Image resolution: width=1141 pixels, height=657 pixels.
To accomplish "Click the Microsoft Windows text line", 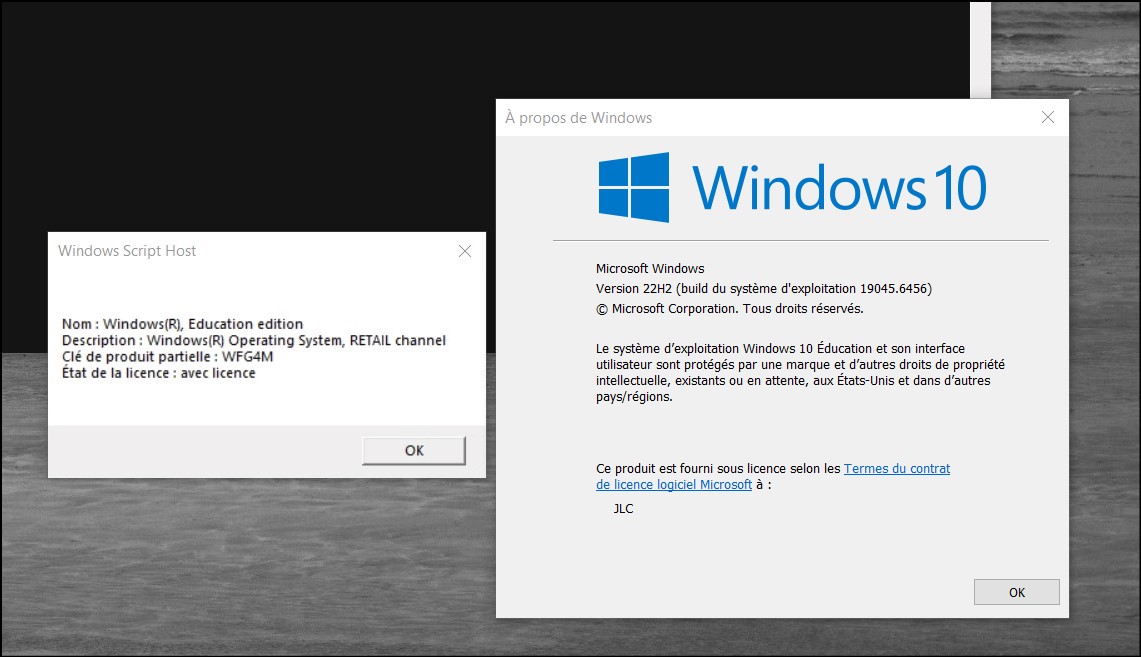I will click(650, 268).
